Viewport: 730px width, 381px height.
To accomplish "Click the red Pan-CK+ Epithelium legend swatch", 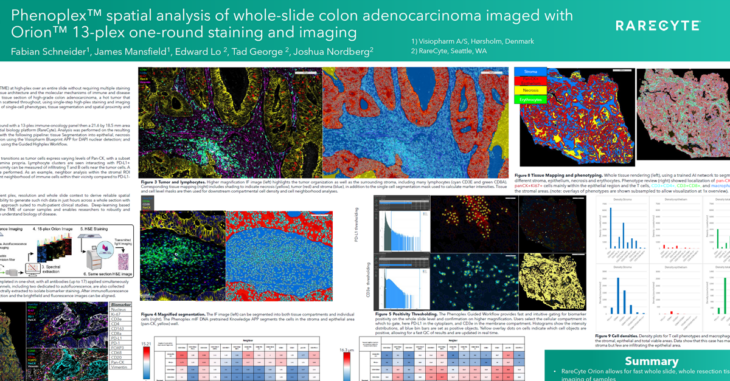I will [530, 81].
